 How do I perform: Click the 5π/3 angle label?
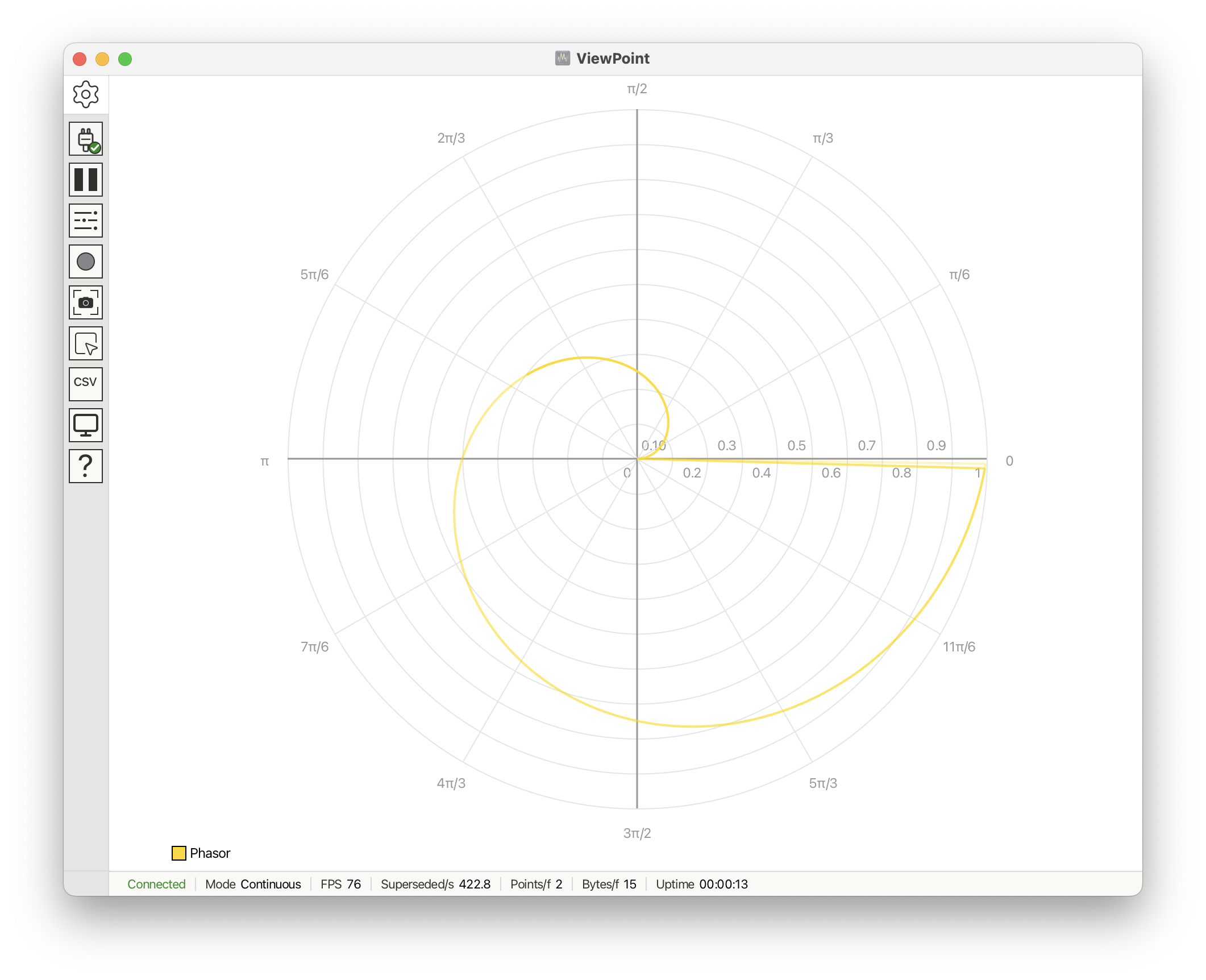pos(823,783)
